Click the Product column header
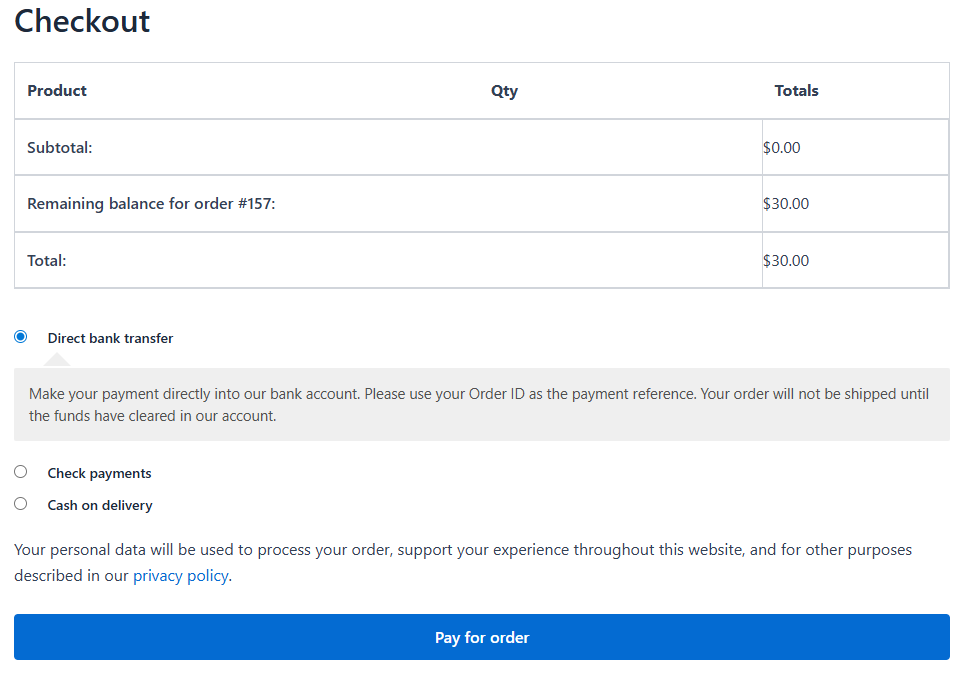This screenshot has width=966, height=677. (57, 90)
